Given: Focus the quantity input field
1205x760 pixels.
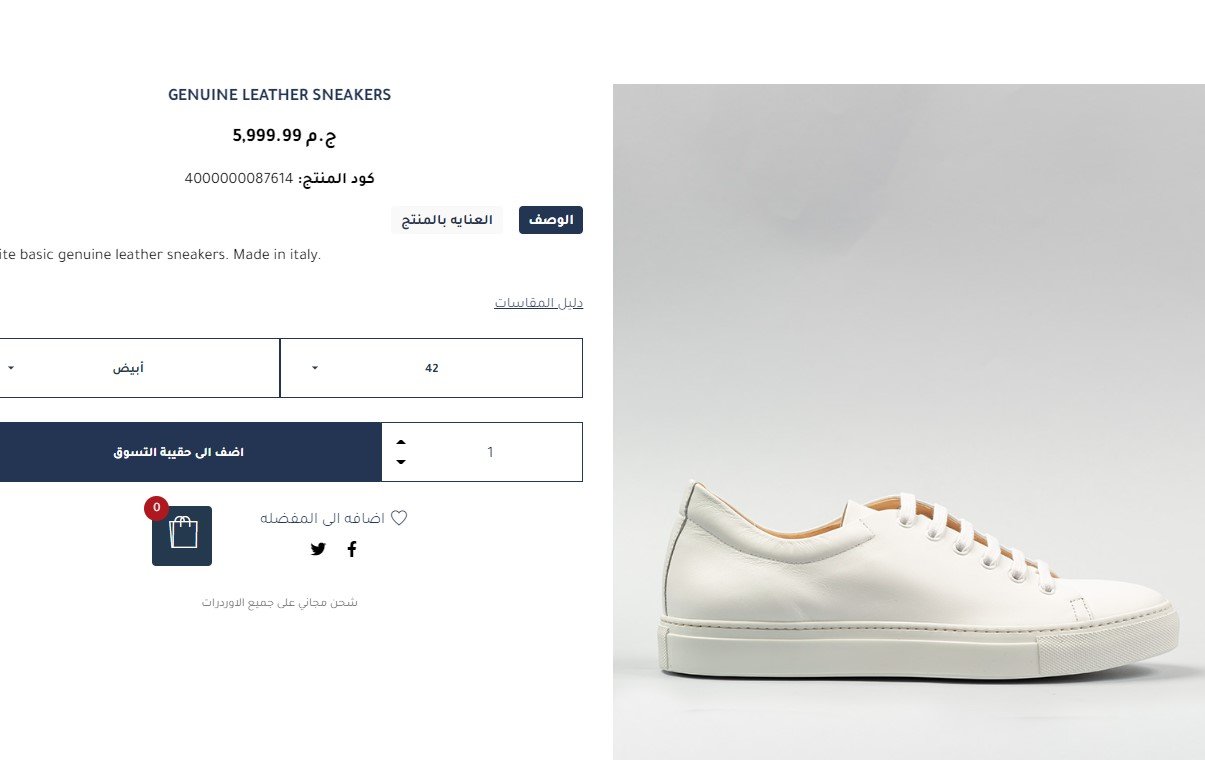Looking at the screenshot, I should [x=490, y=452].
